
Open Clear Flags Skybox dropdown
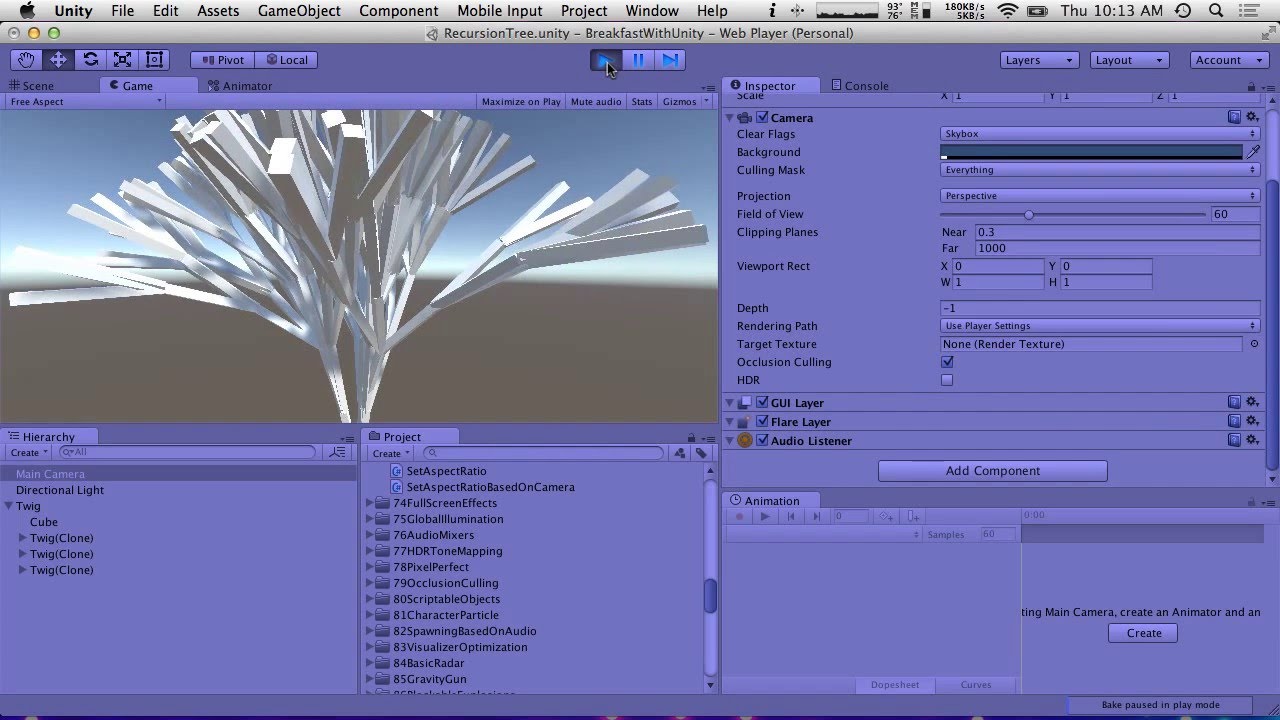[1100, 134]
